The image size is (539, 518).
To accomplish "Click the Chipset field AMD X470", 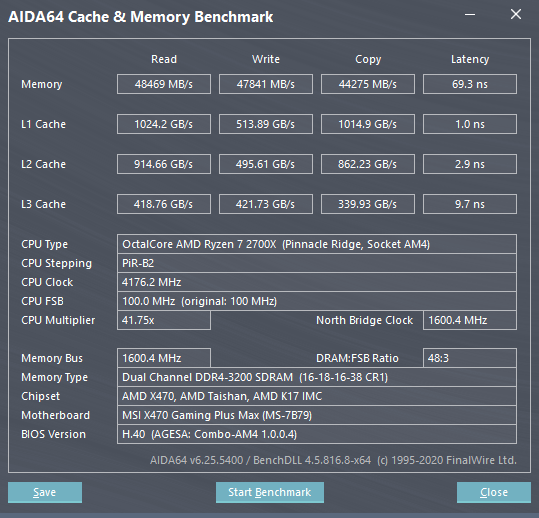I will pos(317,396).
